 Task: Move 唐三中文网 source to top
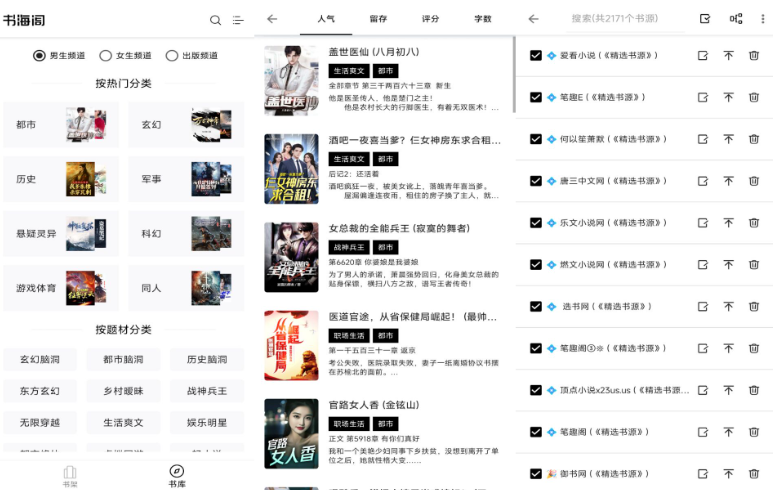point(729,181)
